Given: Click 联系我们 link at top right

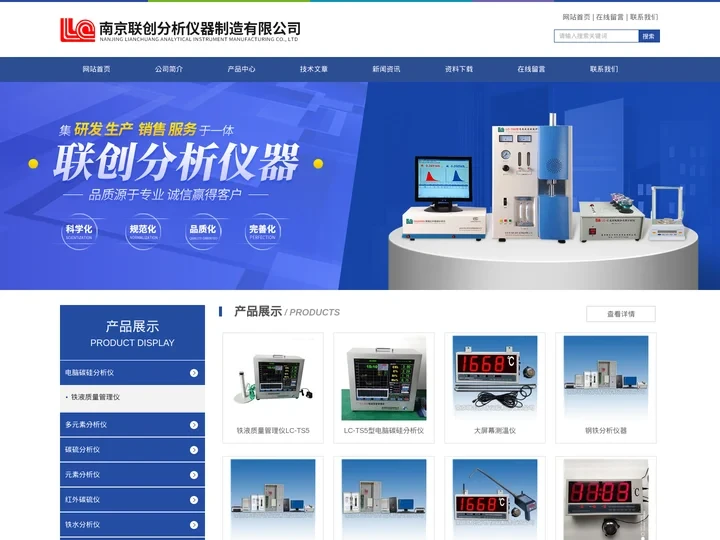Looking at the screenshot, I should tap(644, 17).
